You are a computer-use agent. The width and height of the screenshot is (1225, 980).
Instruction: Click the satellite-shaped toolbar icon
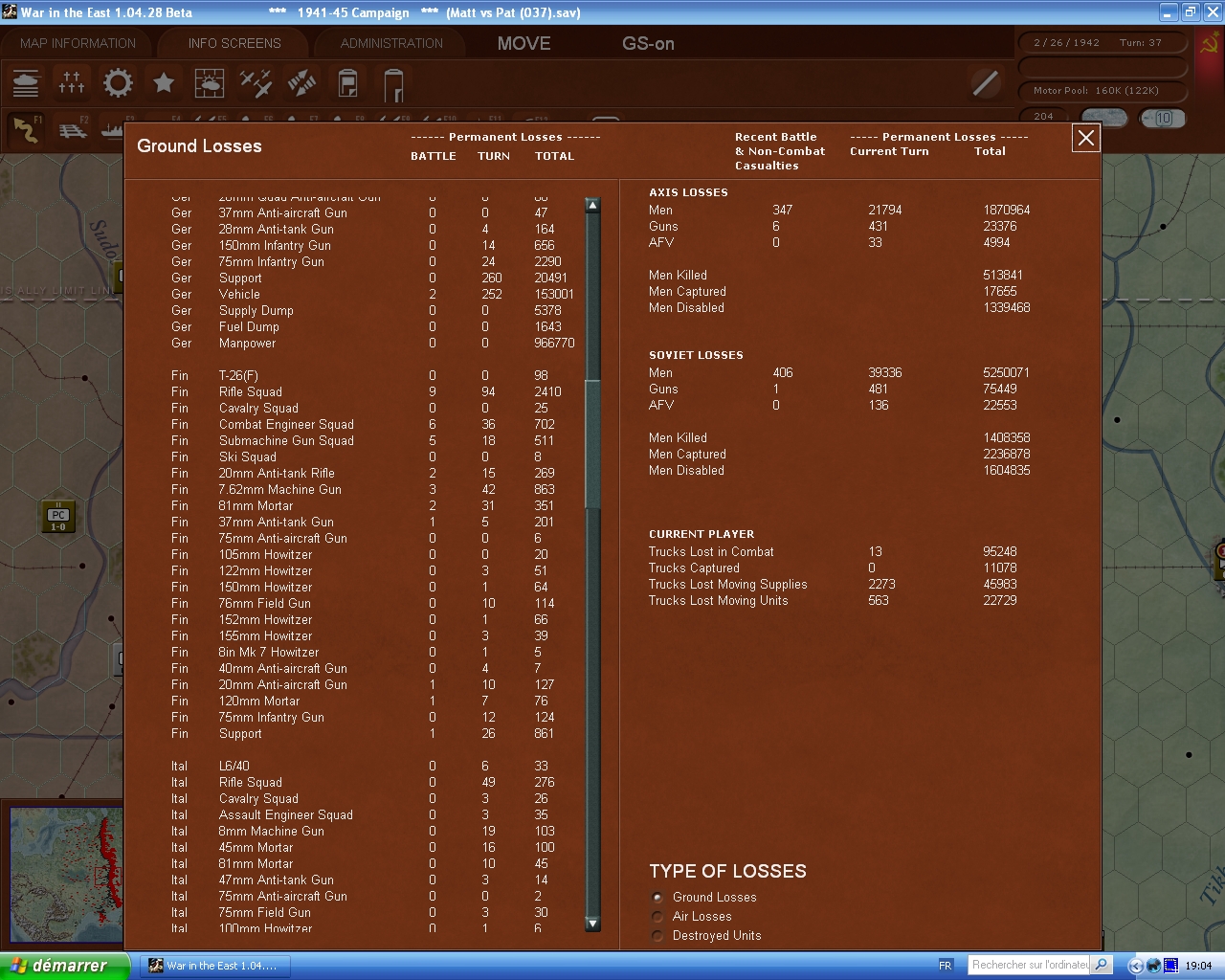point(301,83)
